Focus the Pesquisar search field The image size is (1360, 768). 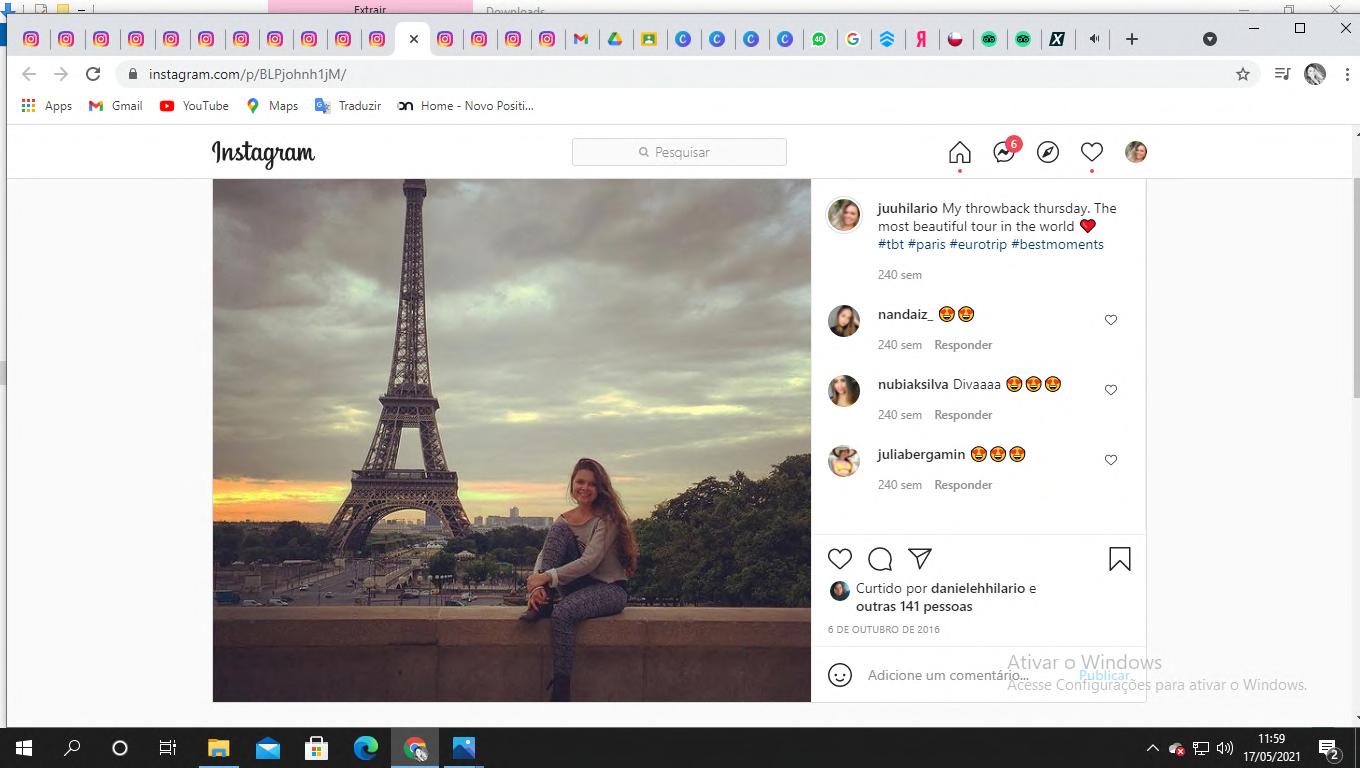pos(679,152)
